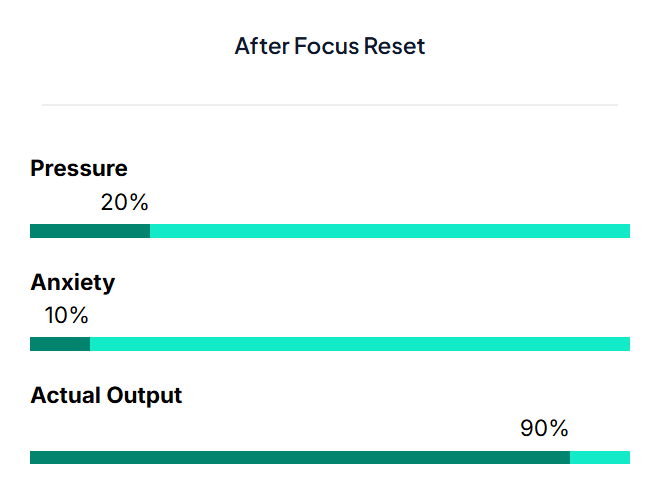
Task: Click the Actual Output label
Action: pyautogui.click(x=106, y=395)
